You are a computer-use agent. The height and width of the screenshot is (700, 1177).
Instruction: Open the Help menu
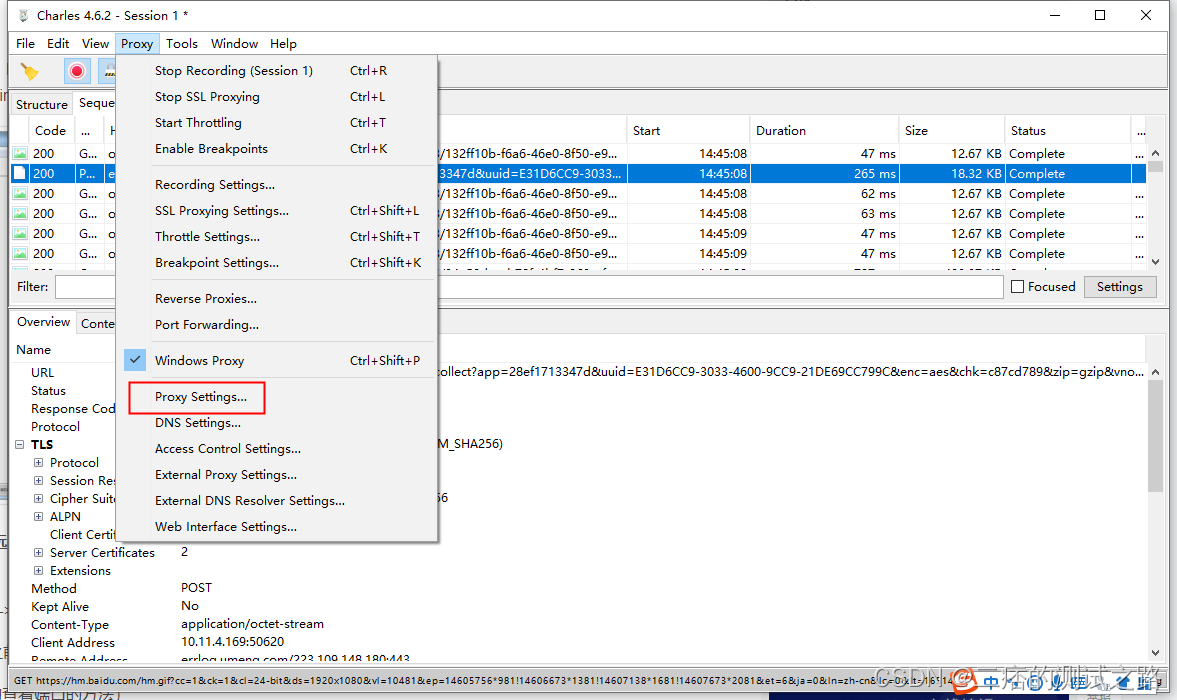[x=283, y=44]
